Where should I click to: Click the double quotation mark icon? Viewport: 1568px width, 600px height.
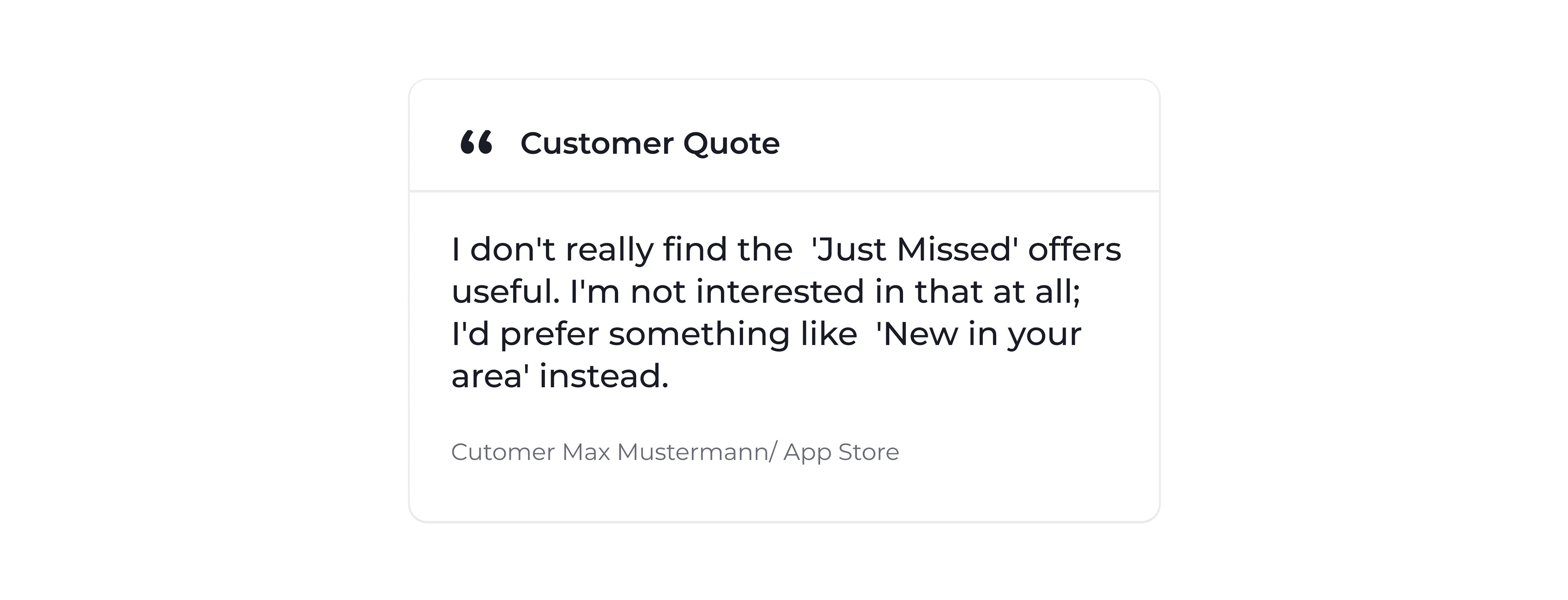point(476,142)
